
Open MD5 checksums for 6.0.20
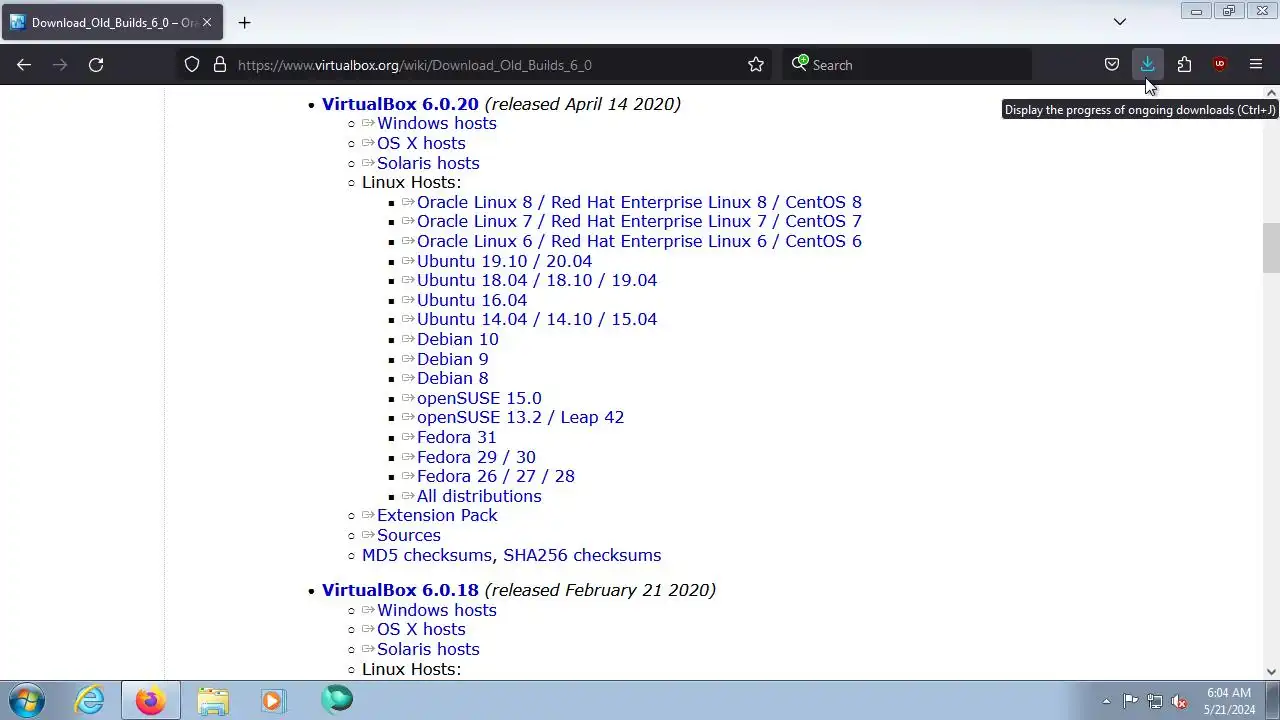pos(427,555)
